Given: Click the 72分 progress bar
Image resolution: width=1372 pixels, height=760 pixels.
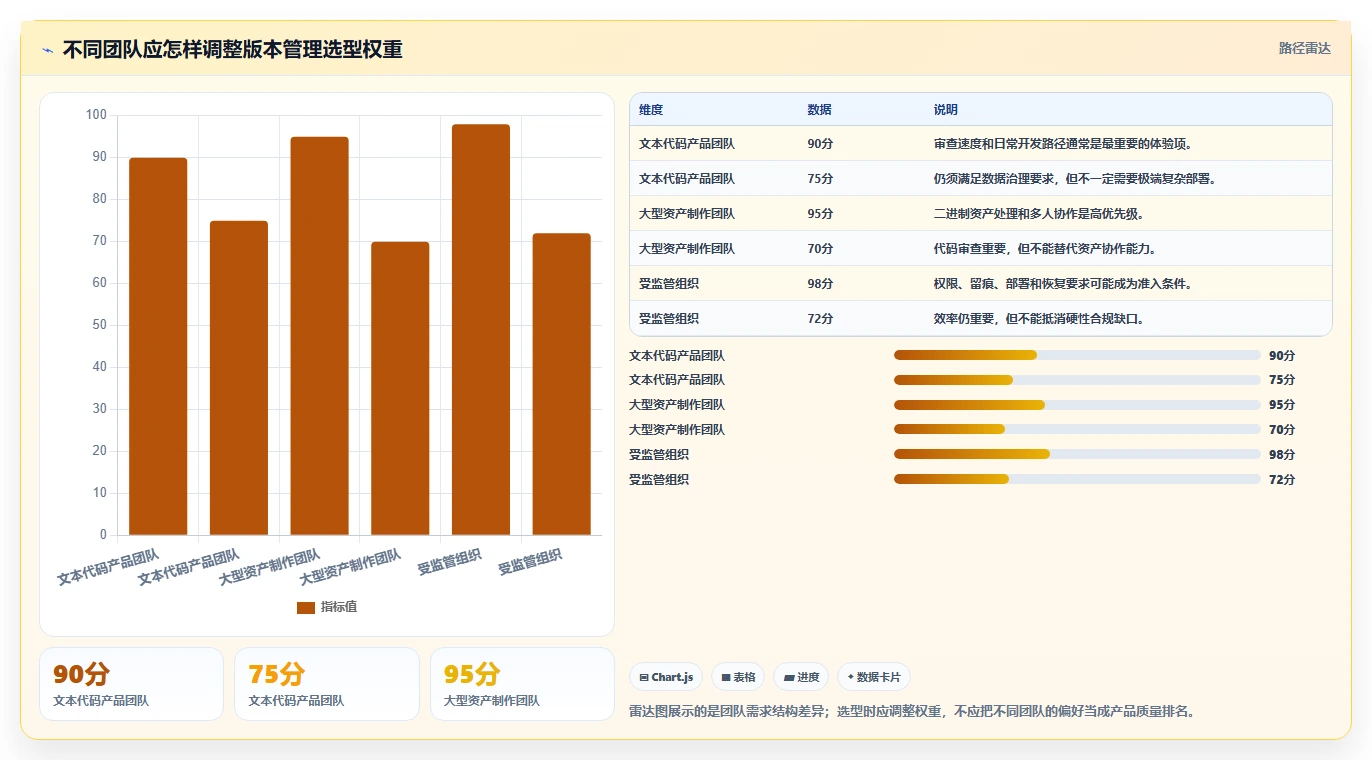Looking at the screenshot, I should [1077, 479].
